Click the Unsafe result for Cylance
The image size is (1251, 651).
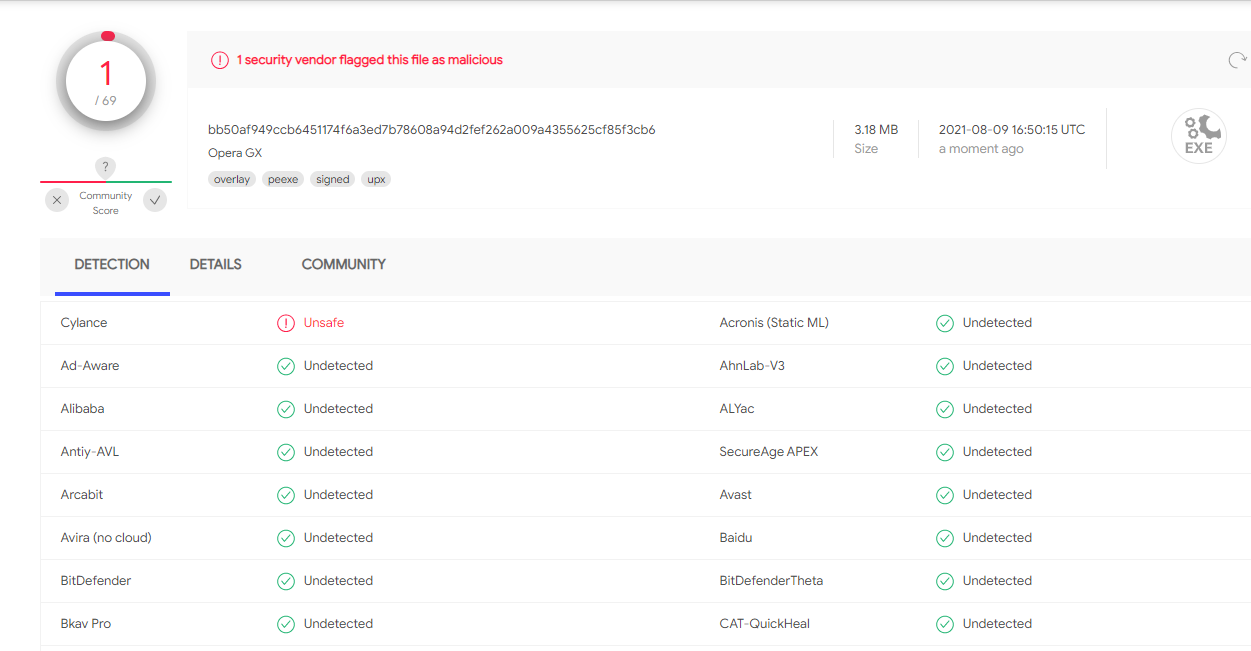click(324, 323)
